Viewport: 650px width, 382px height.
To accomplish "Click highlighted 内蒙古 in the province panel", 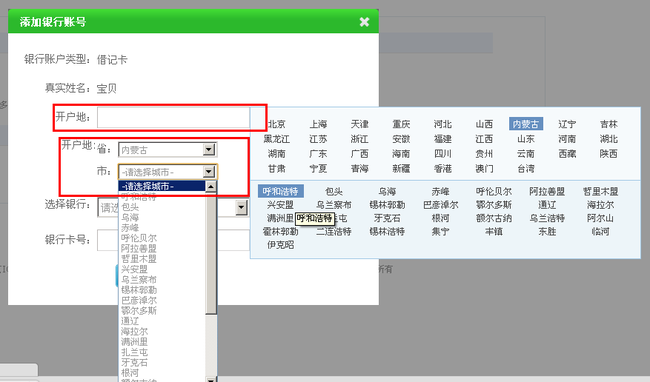I will [526, 124].
